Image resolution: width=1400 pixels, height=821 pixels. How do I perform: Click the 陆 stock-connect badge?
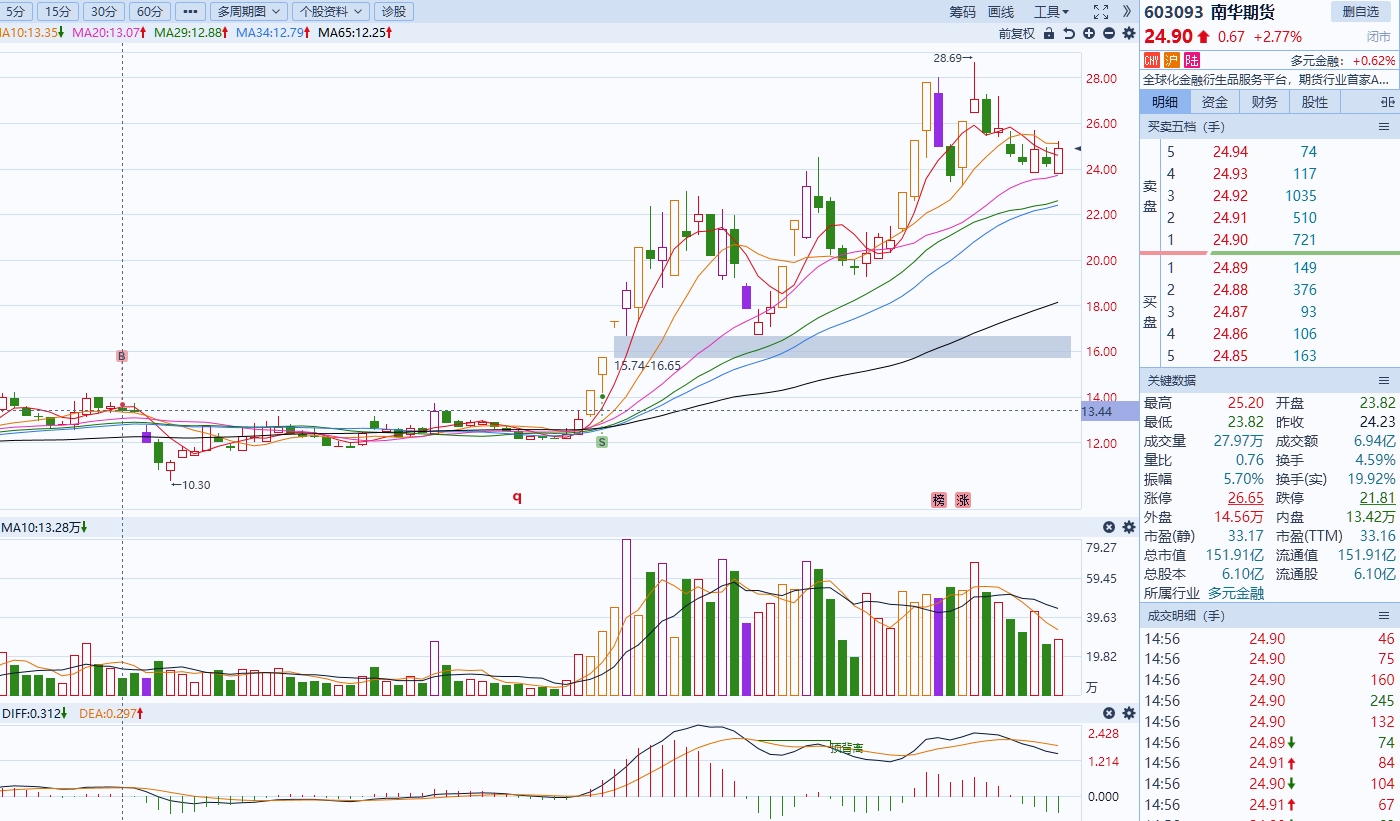click(x=1192, y=60)
